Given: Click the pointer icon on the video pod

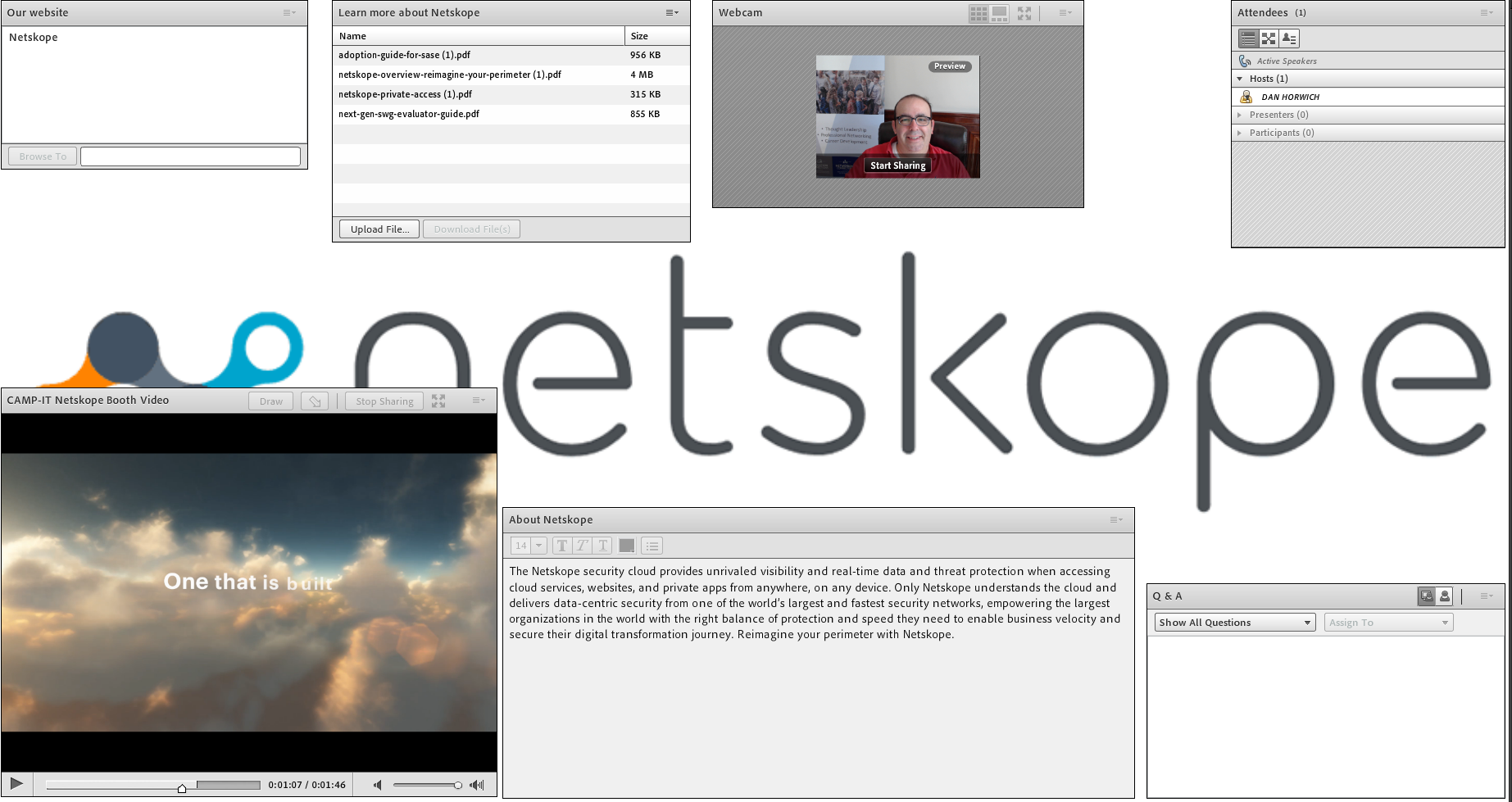Looking at the screenshot, I should [315, 401].
